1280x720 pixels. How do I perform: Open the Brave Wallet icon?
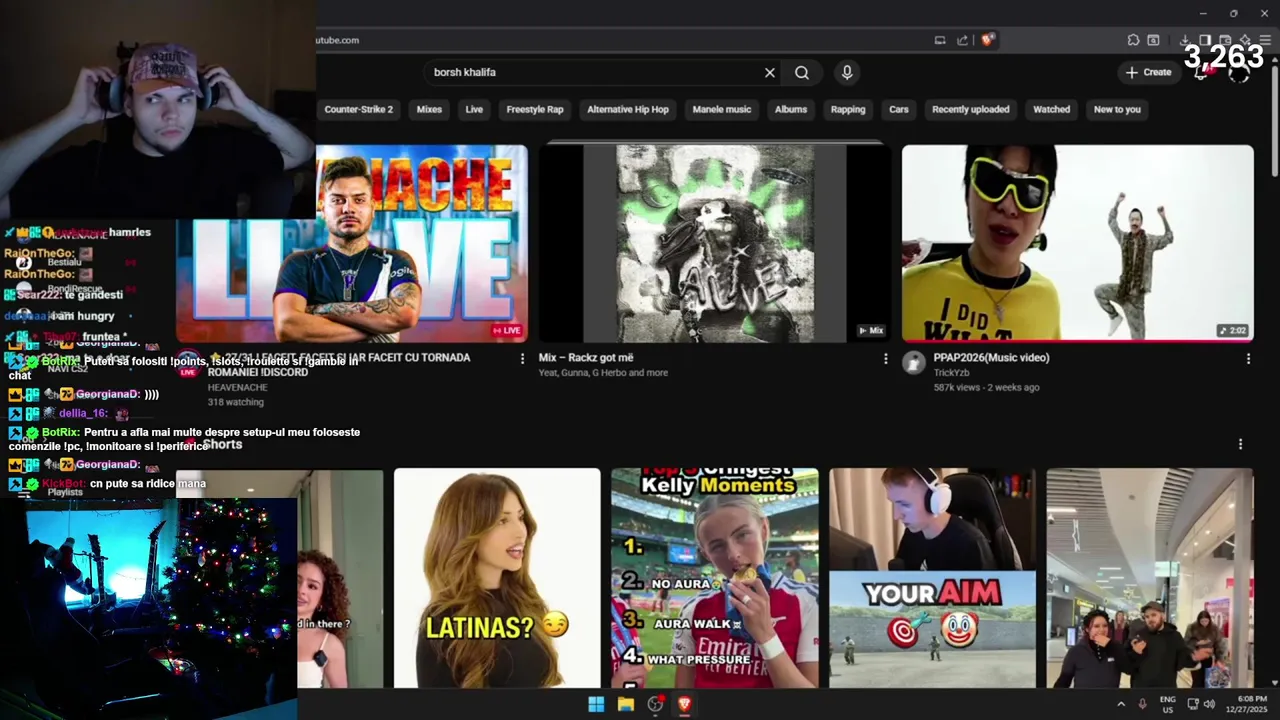tap(1225, 40)
